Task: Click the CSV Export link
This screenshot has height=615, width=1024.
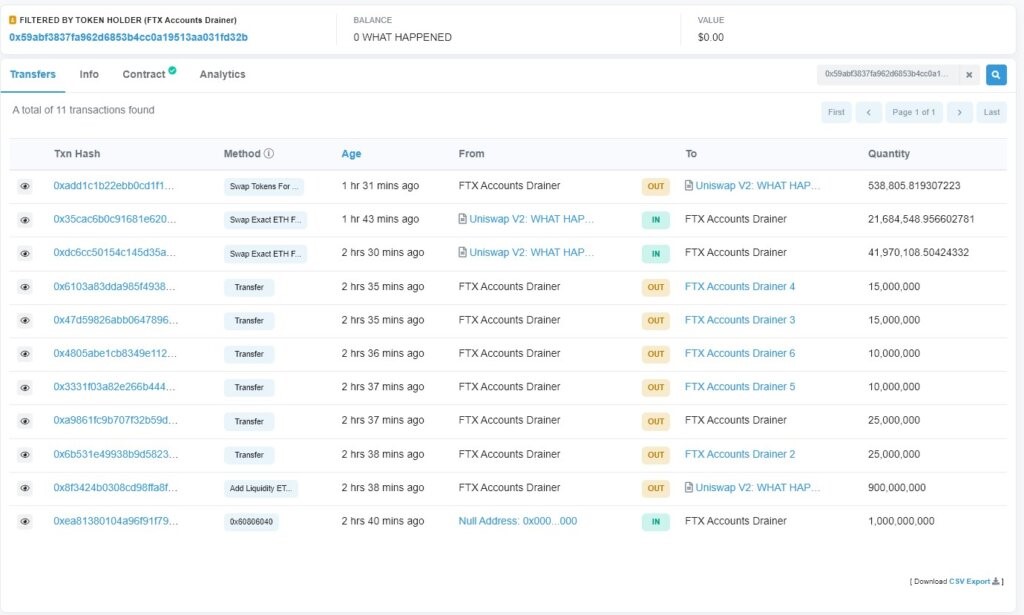Action: 969,581
